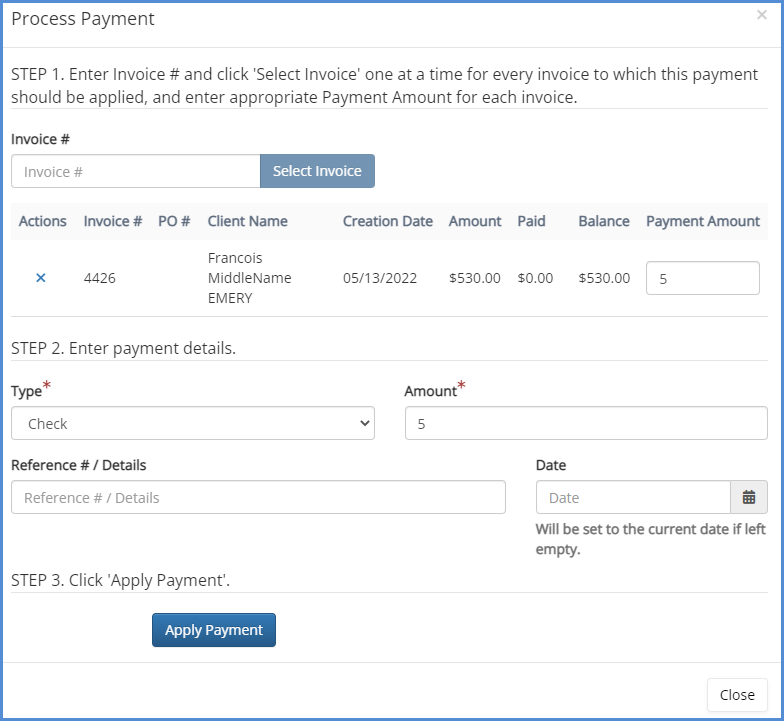
Task: Focus the Invoice # search input field
Action: (136, 171)
